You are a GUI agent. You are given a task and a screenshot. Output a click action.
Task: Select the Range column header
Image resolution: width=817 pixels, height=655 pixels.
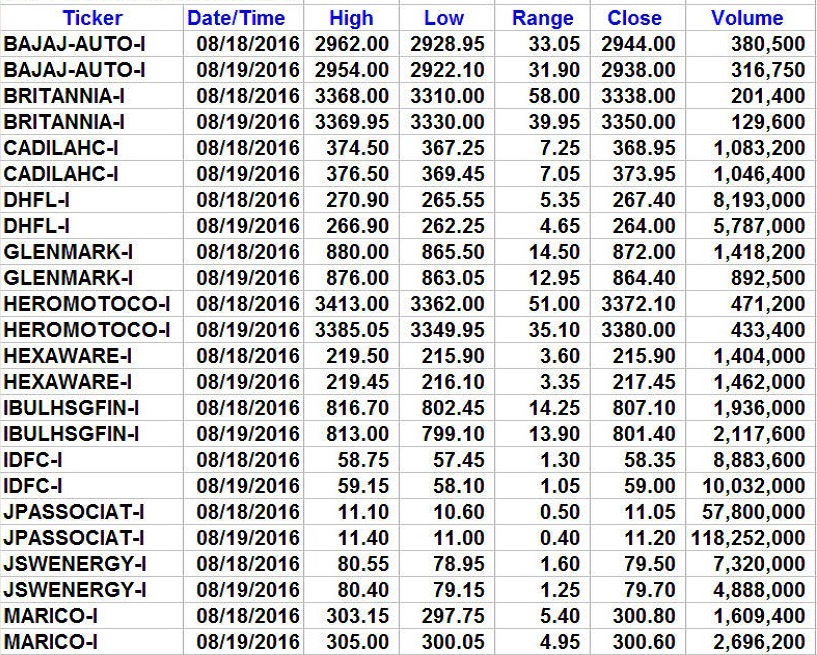(542, 18)
